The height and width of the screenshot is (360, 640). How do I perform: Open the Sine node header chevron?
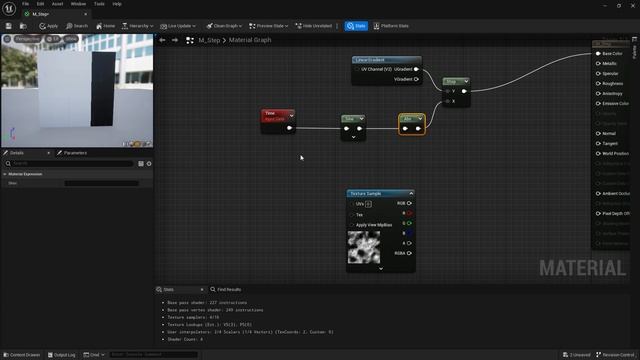pyautogui.click(x=362, y=119)
